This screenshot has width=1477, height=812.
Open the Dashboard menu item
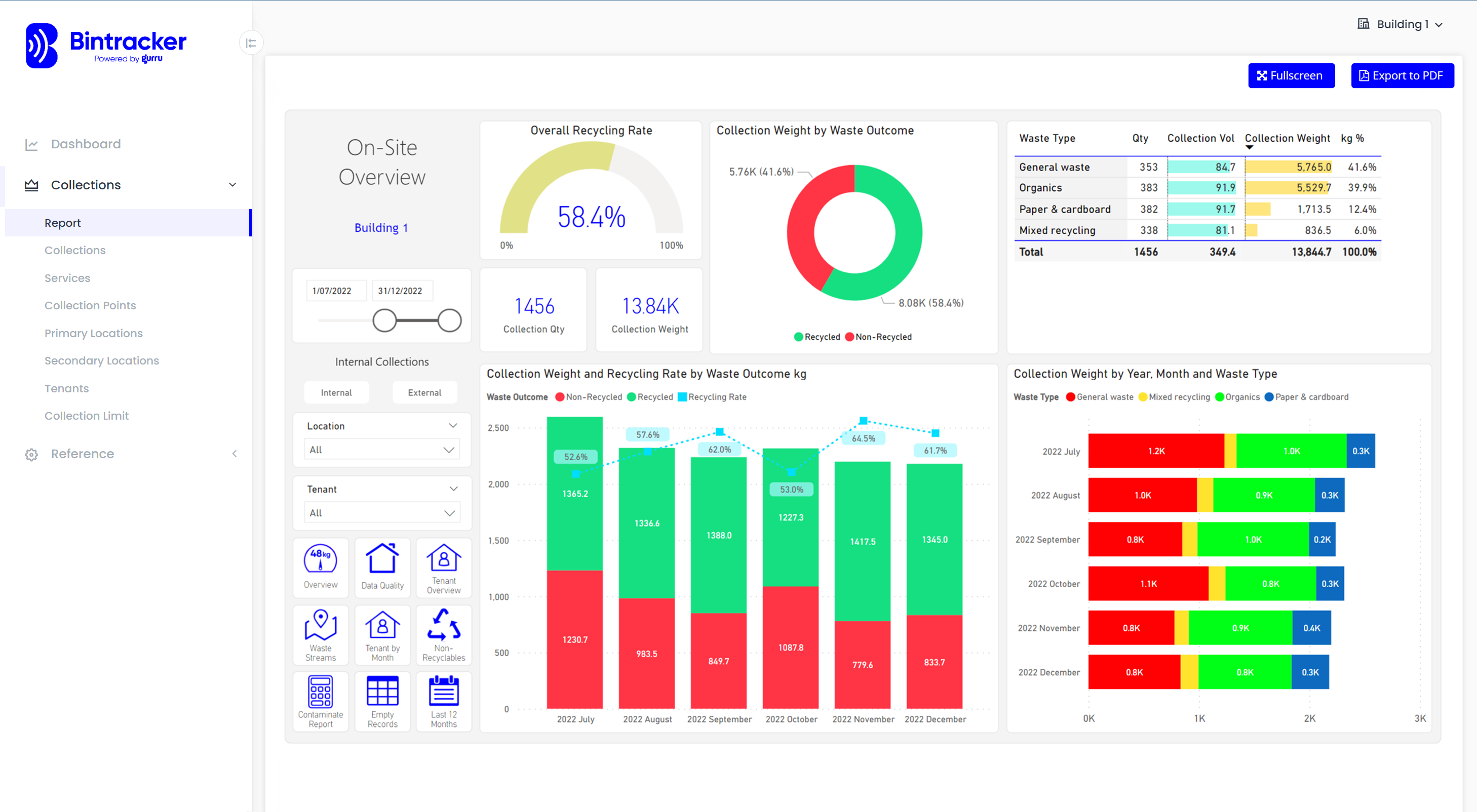point(86,143)
